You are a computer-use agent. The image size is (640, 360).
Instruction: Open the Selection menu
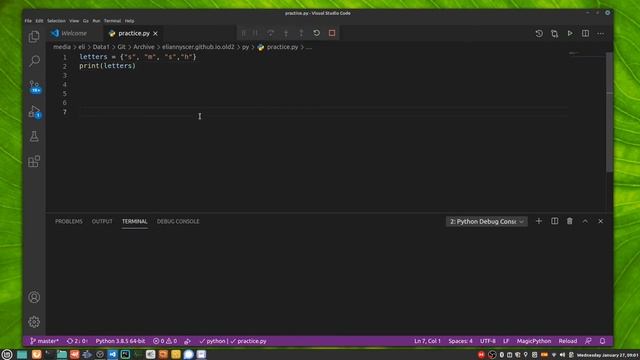pyautogui.click(x=56, y=21)
